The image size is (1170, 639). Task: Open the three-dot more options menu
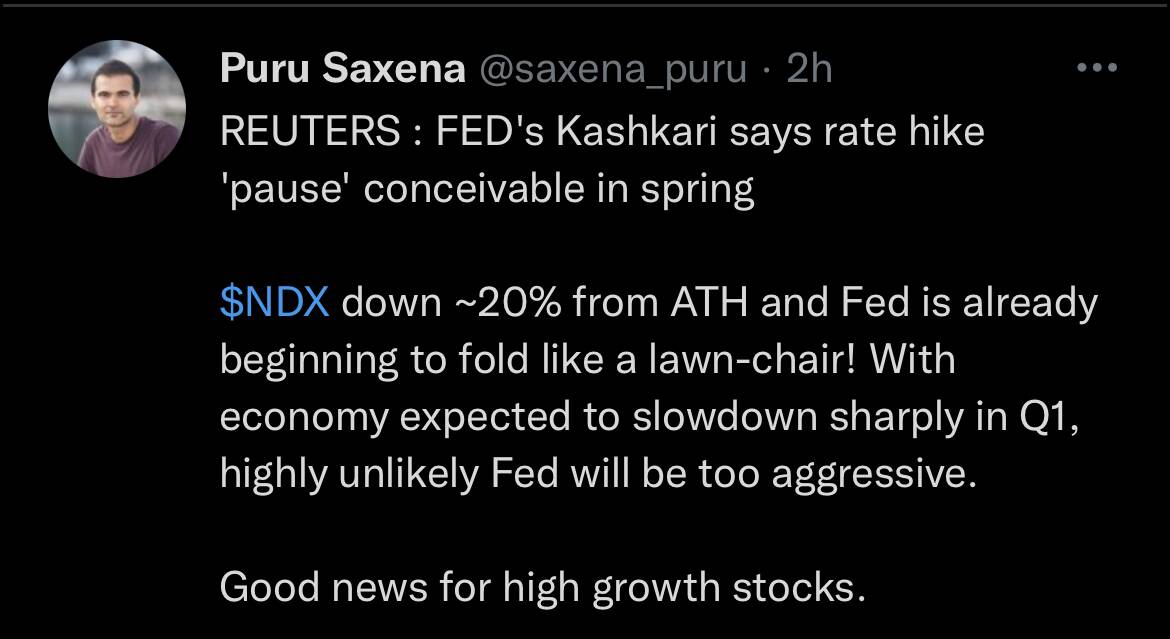click(1098, 68)
